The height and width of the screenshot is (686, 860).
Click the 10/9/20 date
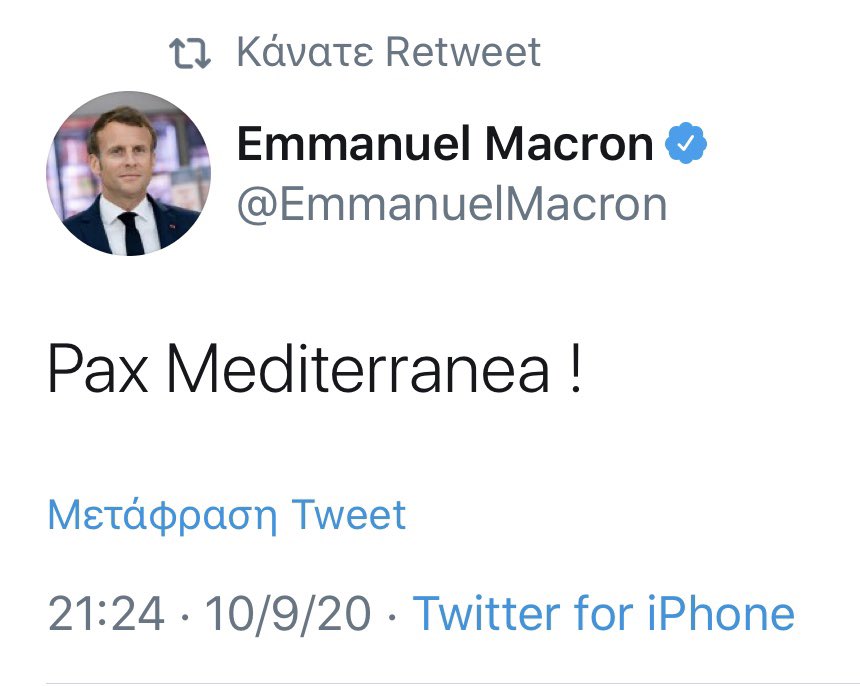[x=289, y=612]
